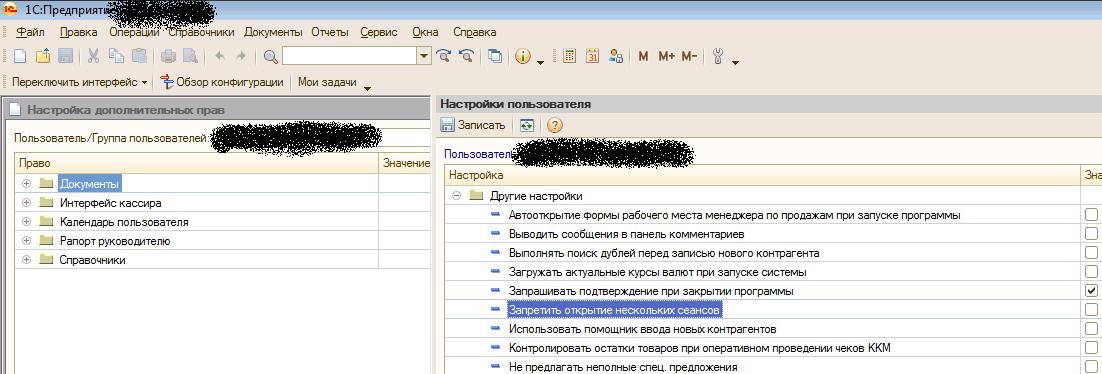Click Обзор конфигурации button
The image size is (1102, 374).
(x=221, y=82)
